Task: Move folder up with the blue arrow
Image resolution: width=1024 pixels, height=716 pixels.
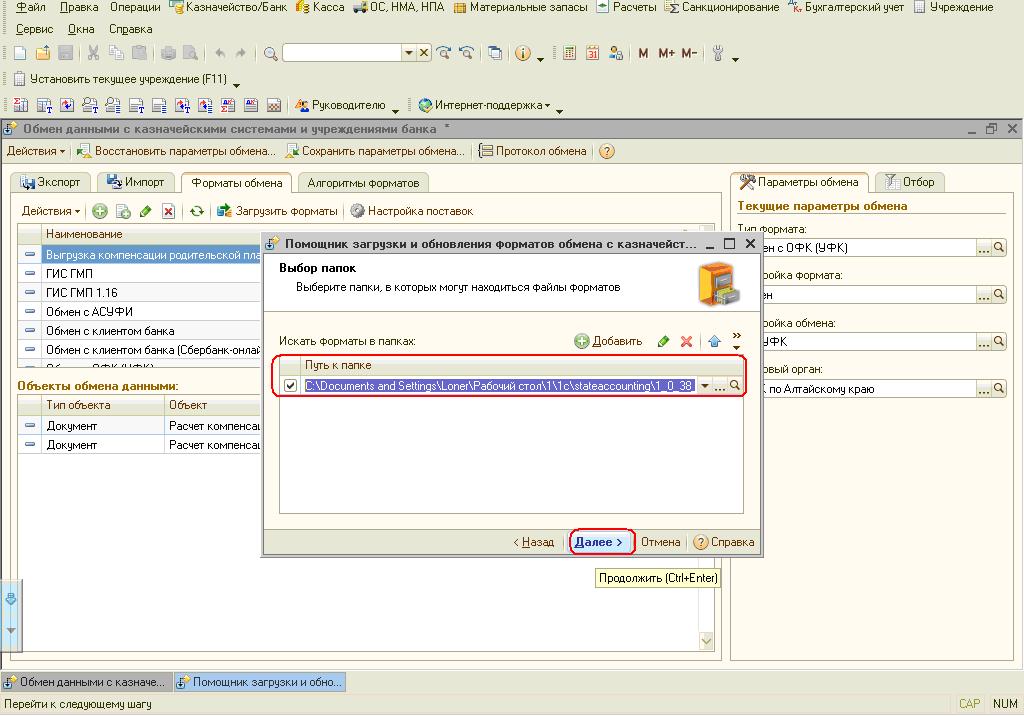Action: 714,341
